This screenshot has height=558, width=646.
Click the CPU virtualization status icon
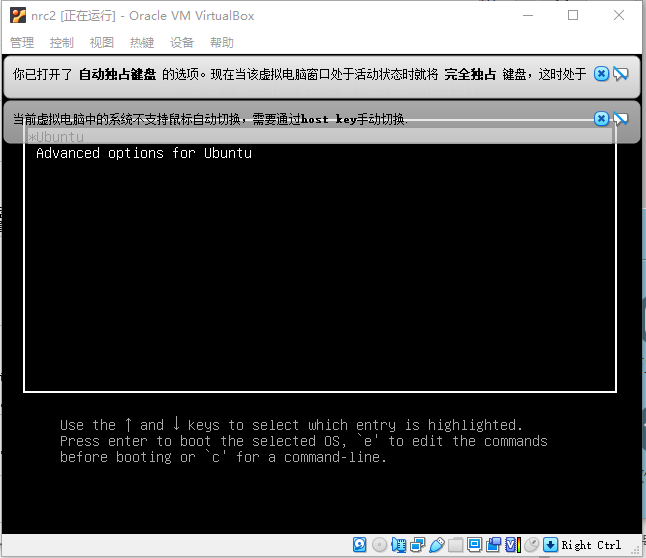coord(513,545)
